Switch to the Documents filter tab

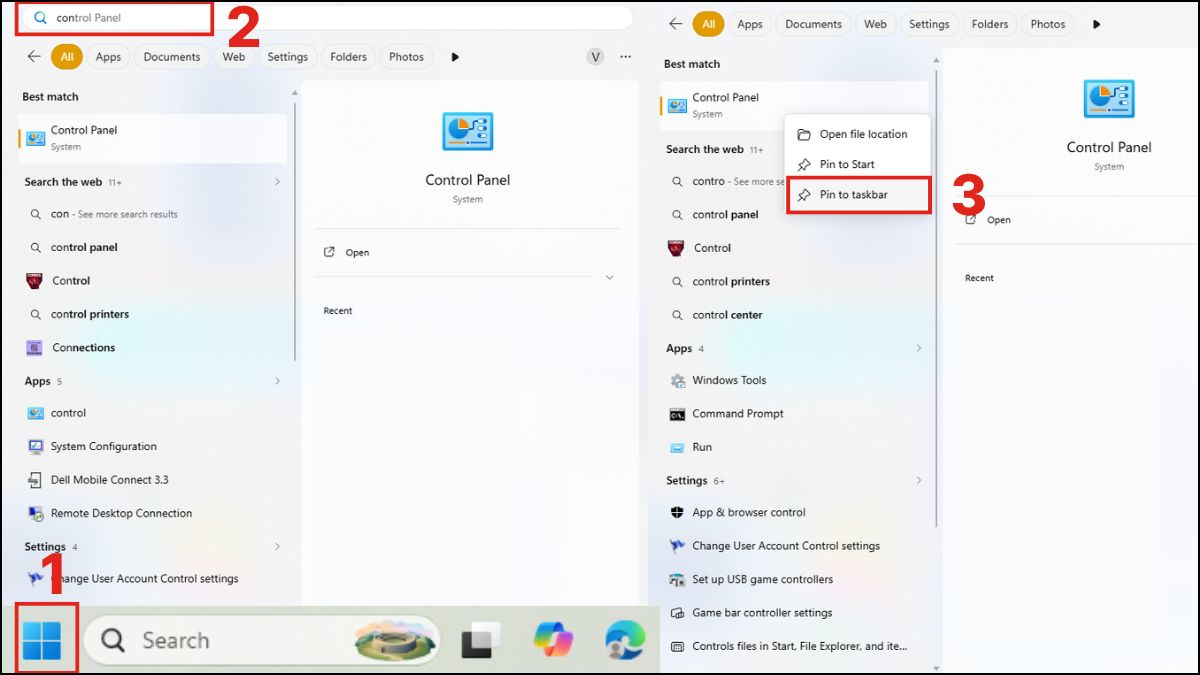click(x=171, y=57)
